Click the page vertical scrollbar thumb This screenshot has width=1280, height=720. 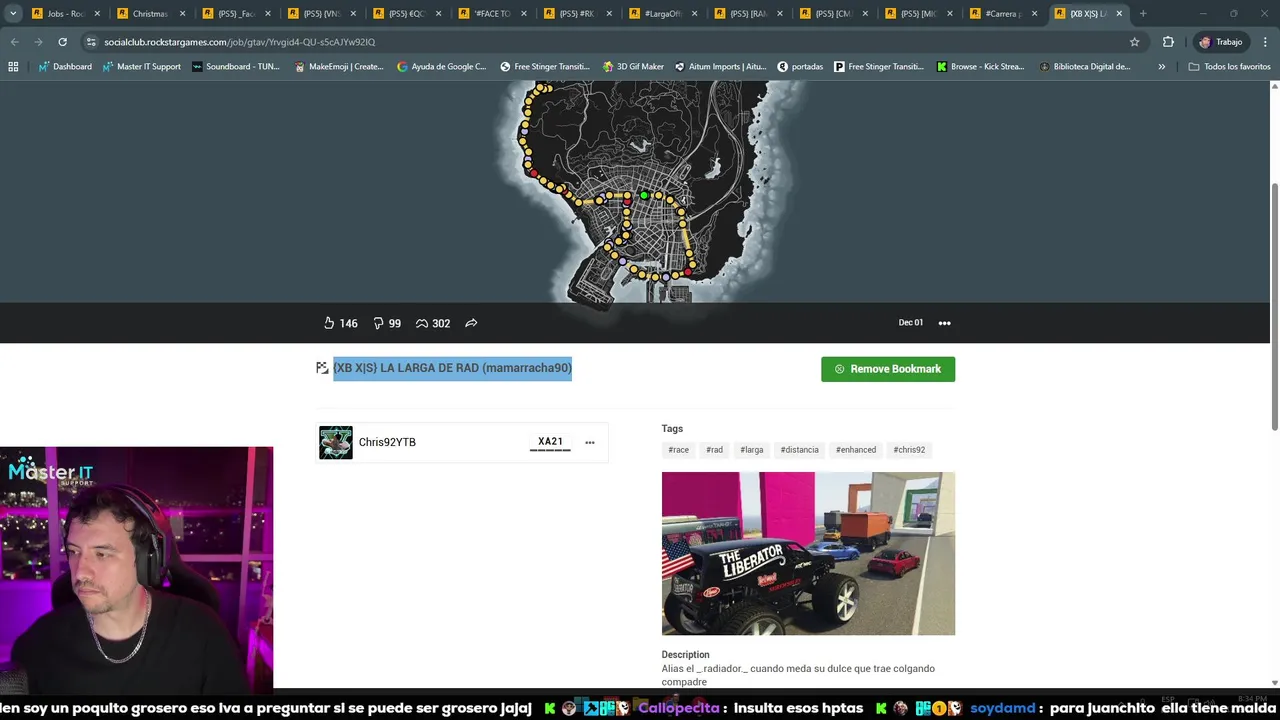tap(1274, 308)
